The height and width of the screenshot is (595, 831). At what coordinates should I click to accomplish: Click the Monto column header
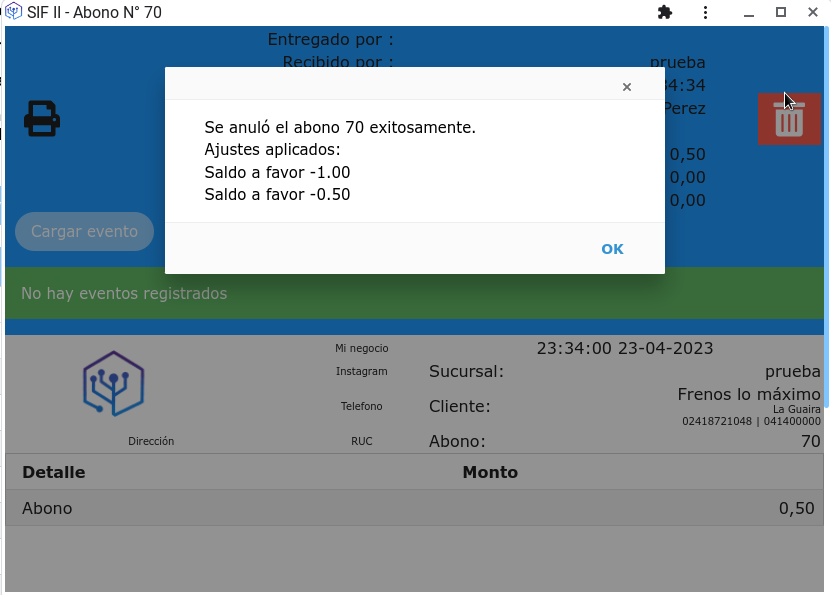coord(490,472)
